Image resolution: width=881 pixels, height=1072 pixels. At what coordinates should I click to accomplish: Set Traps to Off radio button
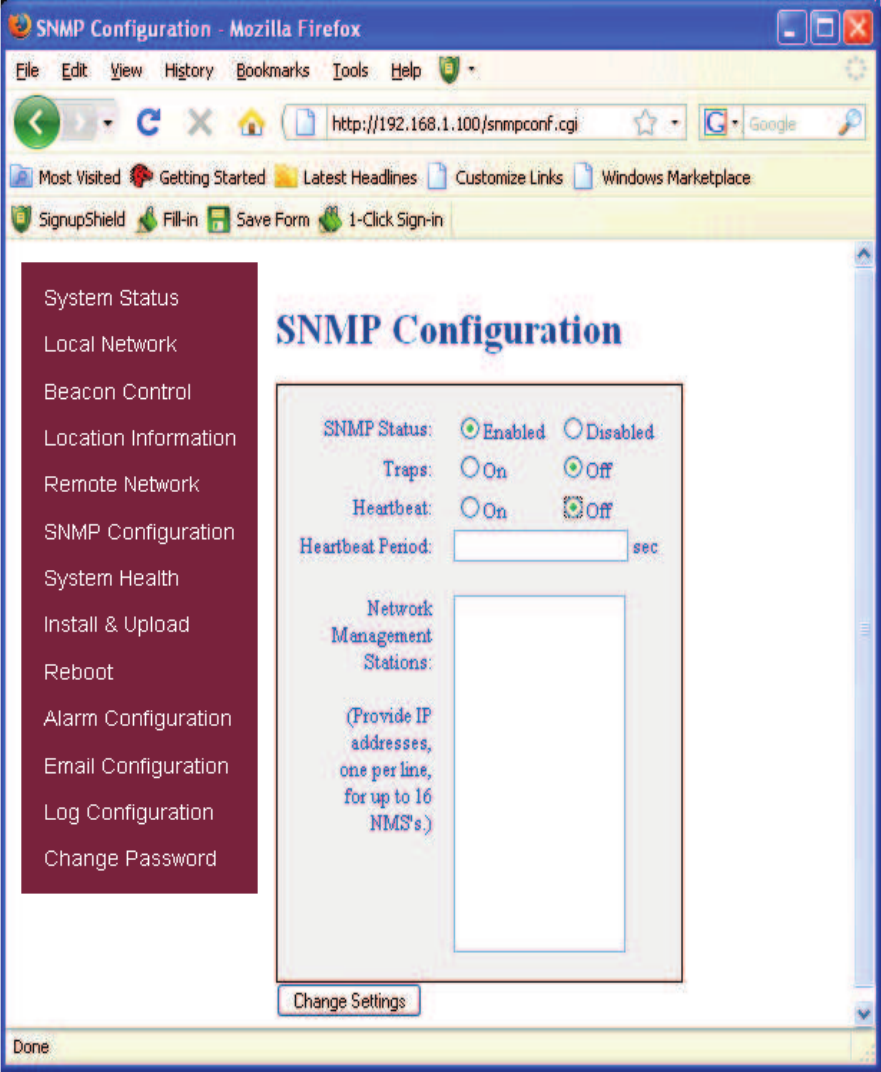[573, 468]
